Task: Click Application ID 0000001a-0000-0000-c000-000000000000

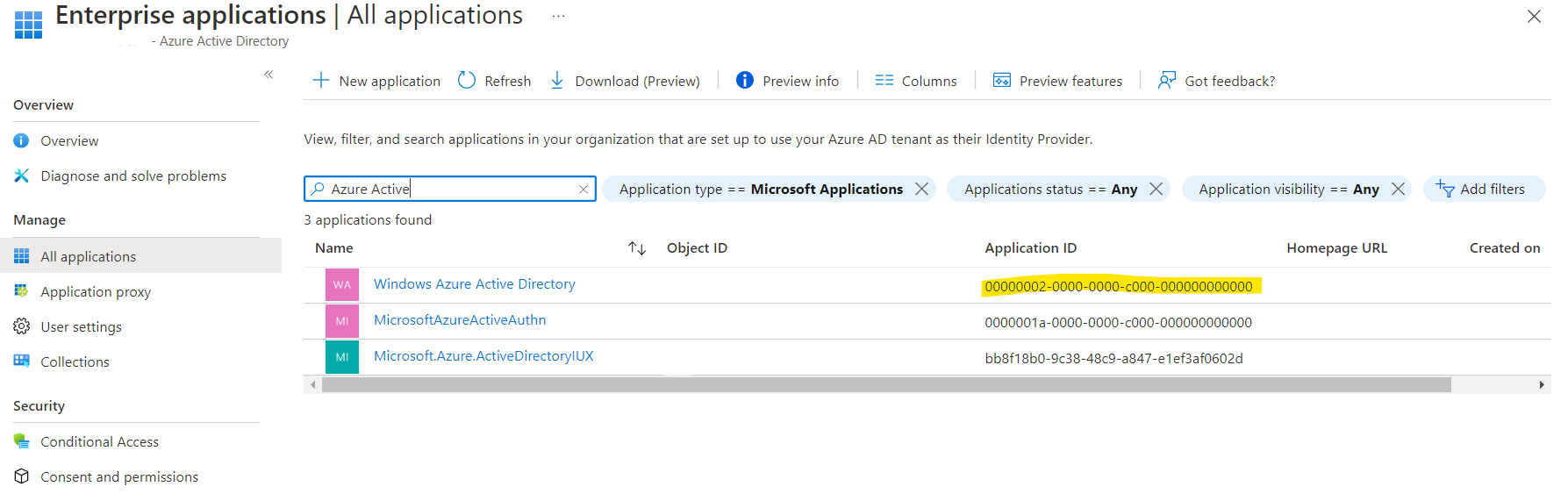Action: [x=1118, y=323]
